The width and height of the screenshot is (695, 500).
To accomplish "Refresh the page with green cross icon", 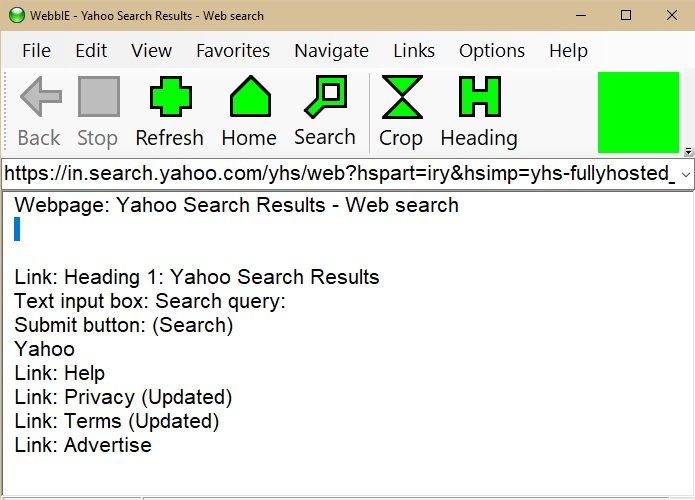I will pos(171,97).
